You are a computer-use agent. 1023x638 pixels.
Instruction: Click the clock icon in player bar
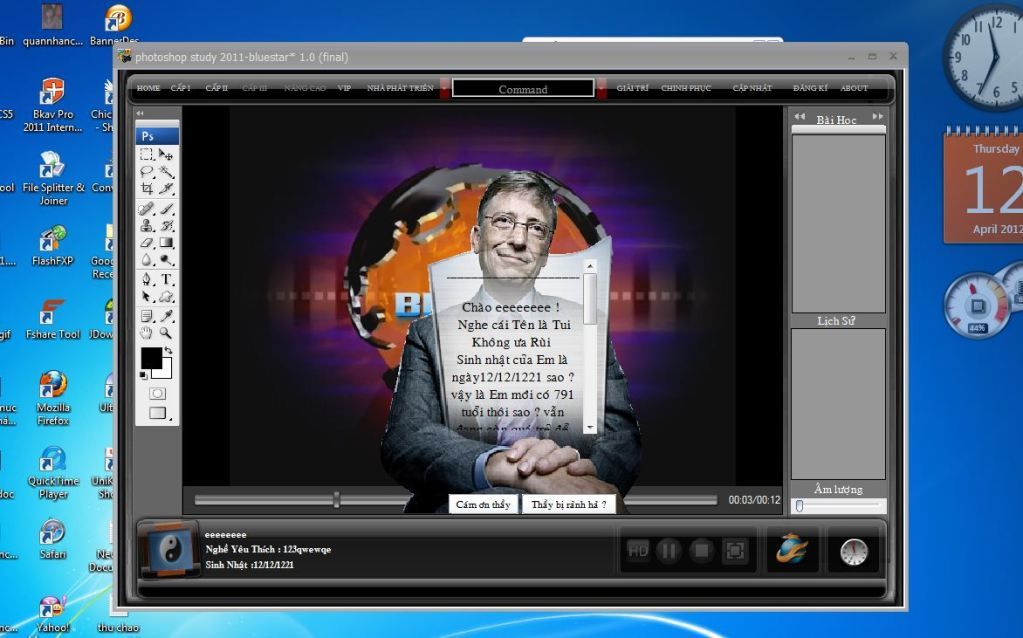853,552
